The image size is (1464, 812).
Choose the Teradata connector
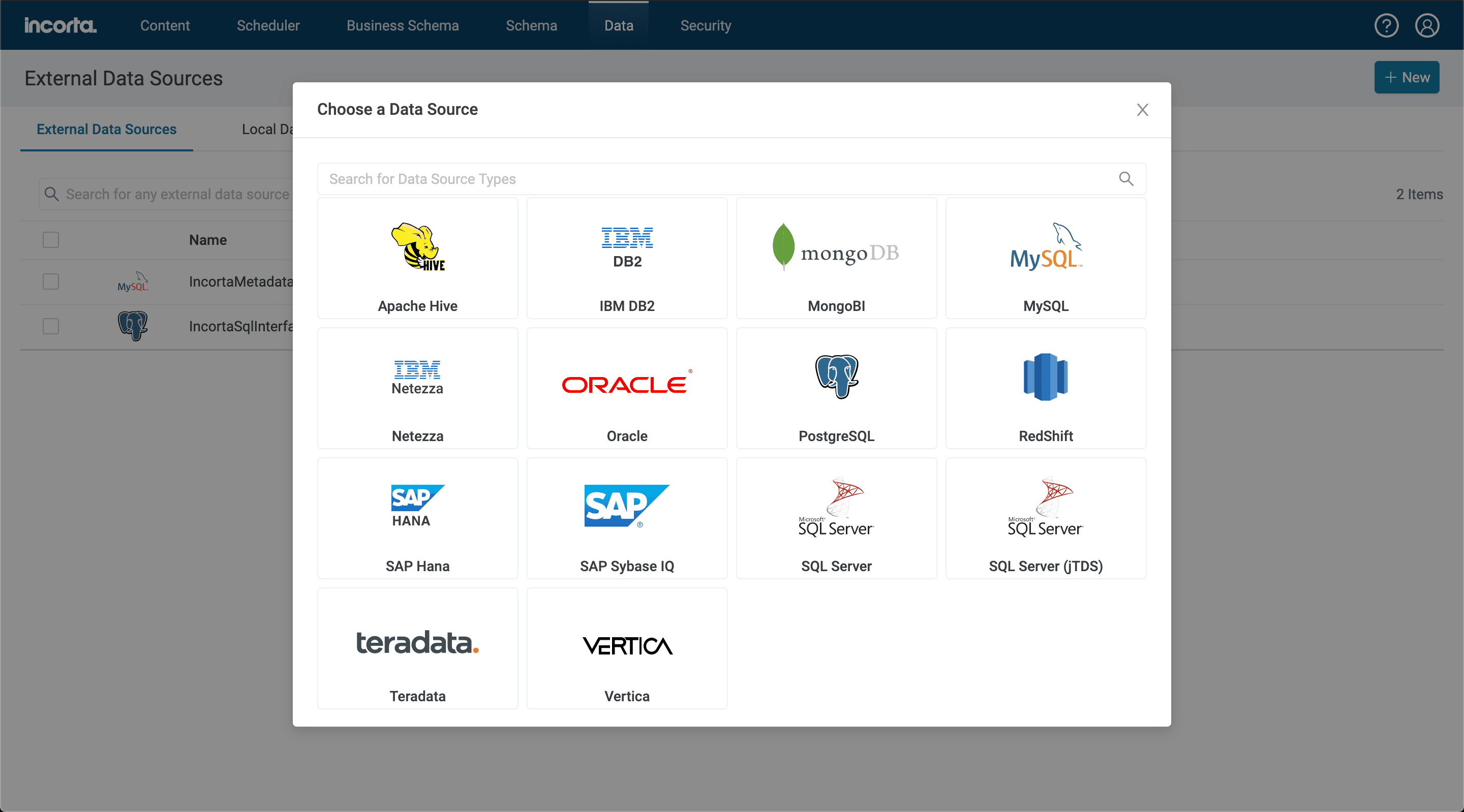(417, 648)
